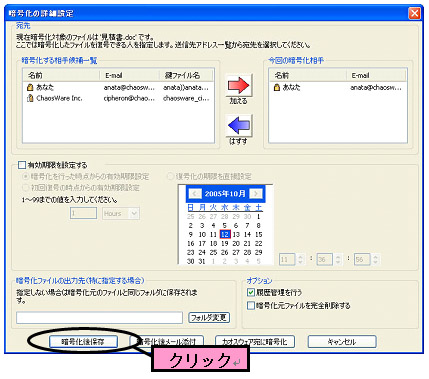This screenshot has width=429, height=379.
Task: Click カオスウェア宛に暗号化 button
Action: [255, 341]
